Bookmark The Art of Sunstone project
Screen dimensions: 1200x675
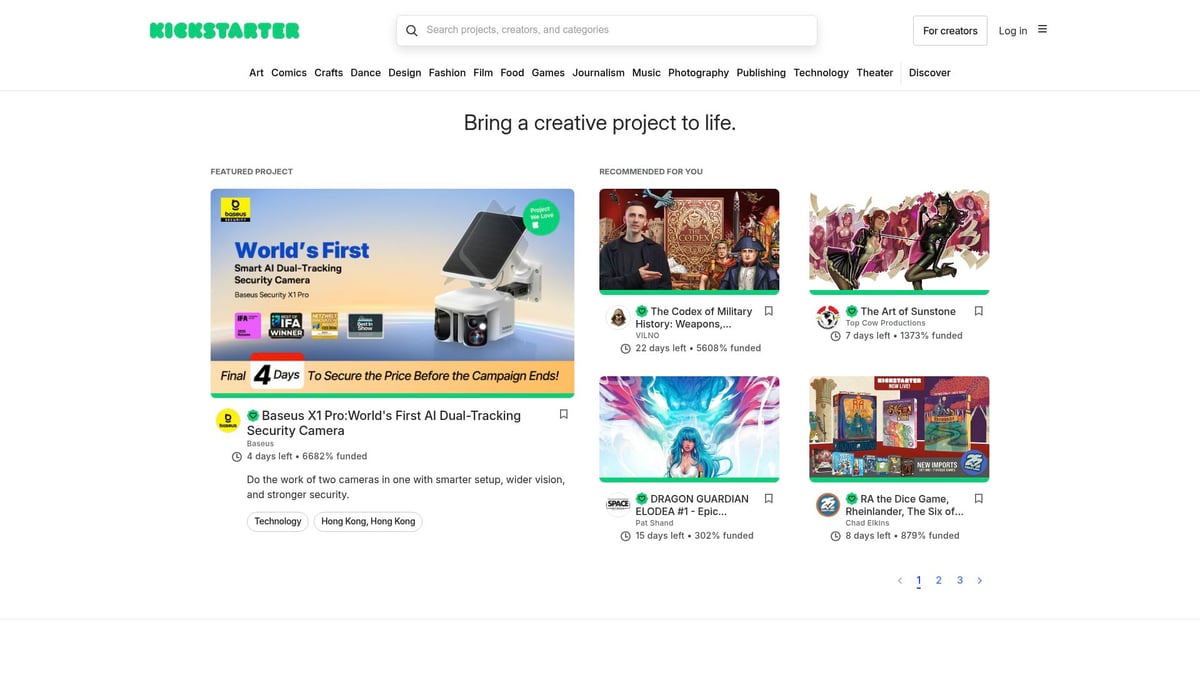[x=978, y=311]
